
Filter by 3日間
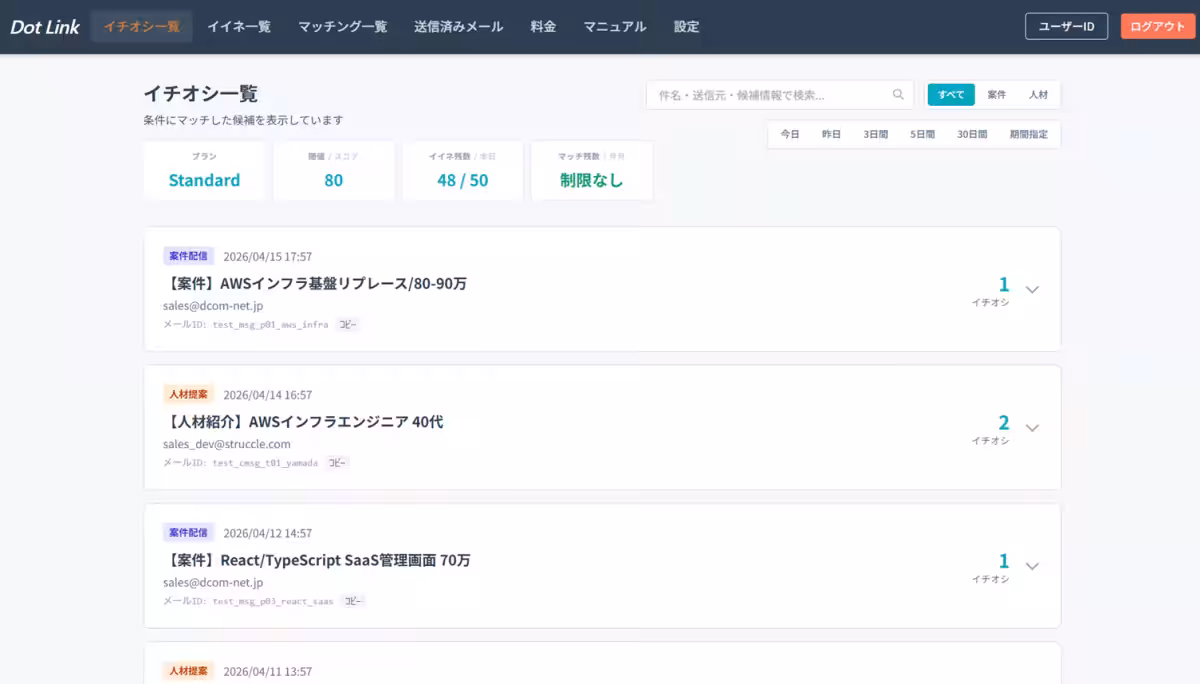[876, 134]
